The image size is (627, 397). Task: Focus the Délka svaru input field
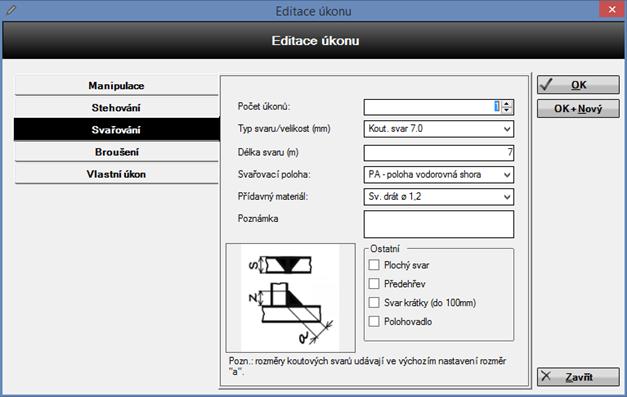coord(439,152)
